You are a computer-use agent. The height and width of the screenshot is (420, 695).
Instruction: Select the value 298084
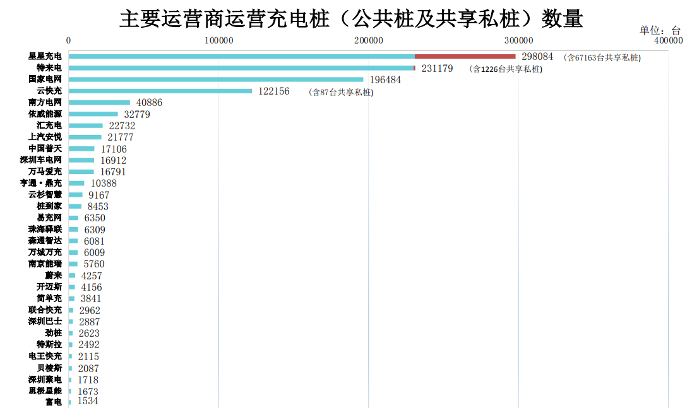click(537, 56)
